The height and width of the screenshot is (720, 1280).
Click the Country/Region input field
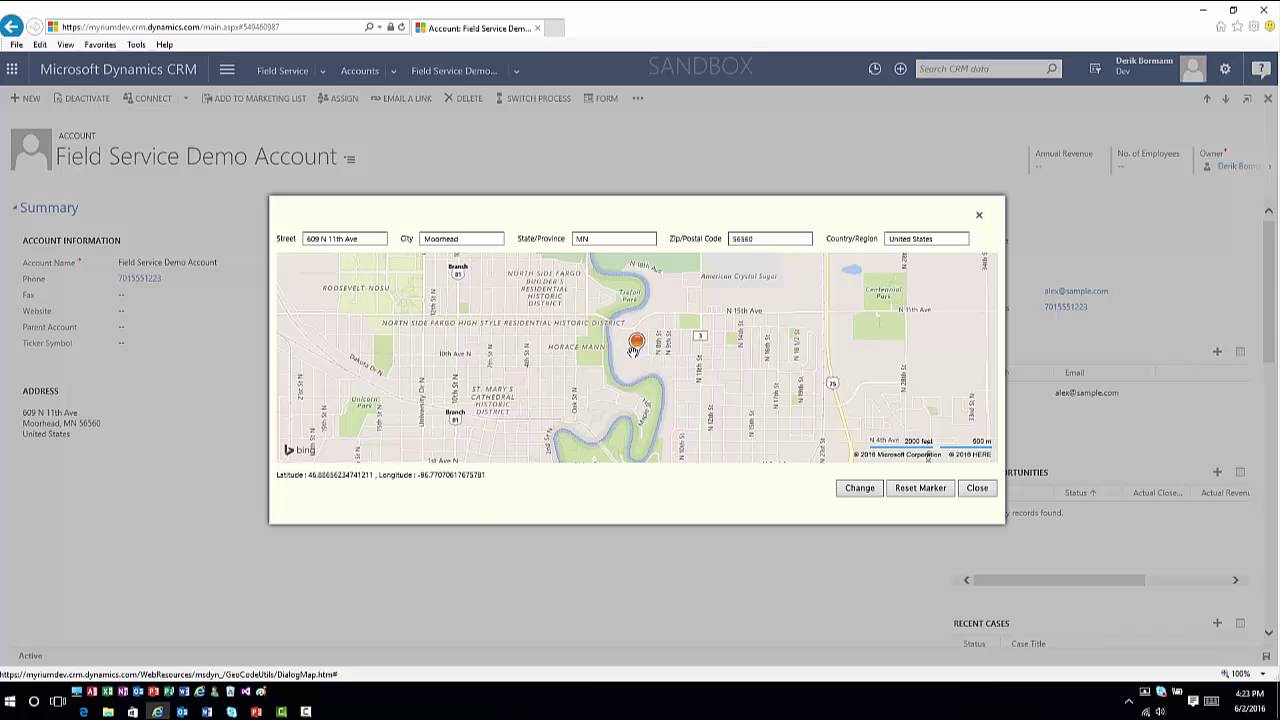(926, 239)
